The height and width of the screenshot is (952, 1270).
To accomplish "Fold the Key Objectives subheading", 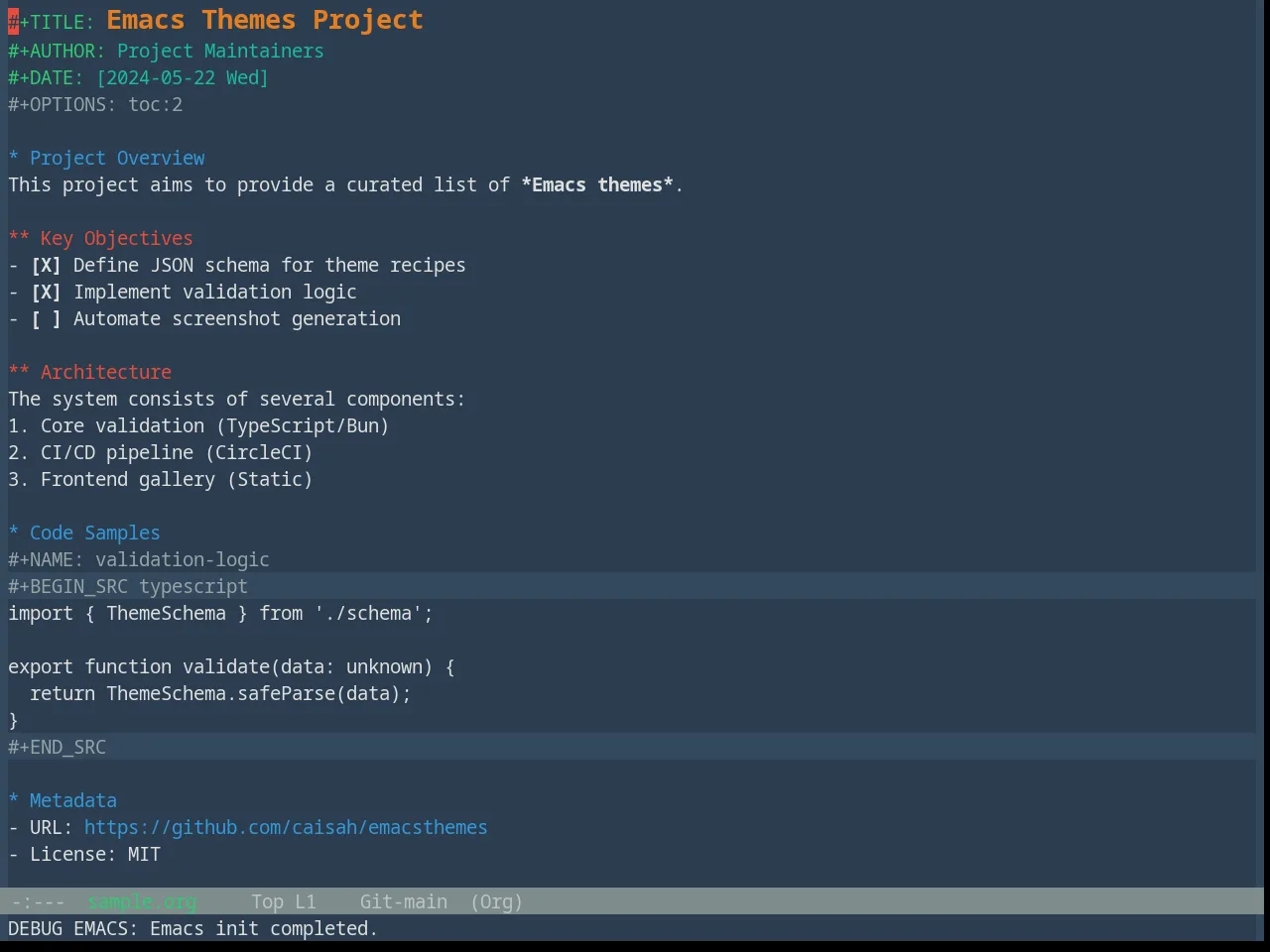I will [x=100, y=239].
